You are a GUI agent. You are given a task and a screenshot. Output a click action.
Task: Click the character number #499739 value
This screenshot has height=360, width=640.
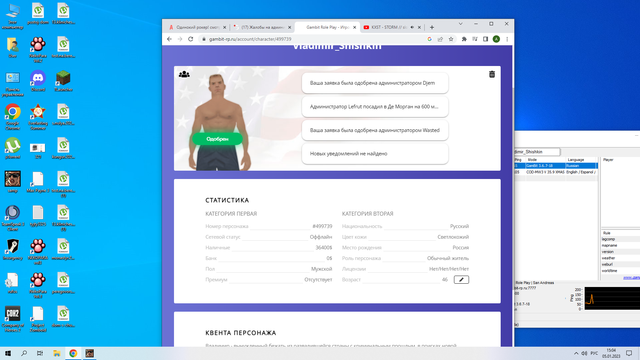click(x=322, y=226)
